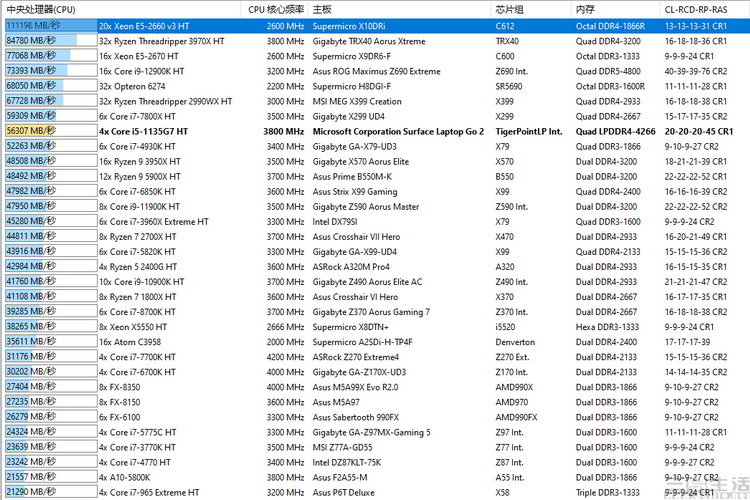Click the Quad DDR5-4800 memory cell
750x500 pixels.
coord(608,71)
